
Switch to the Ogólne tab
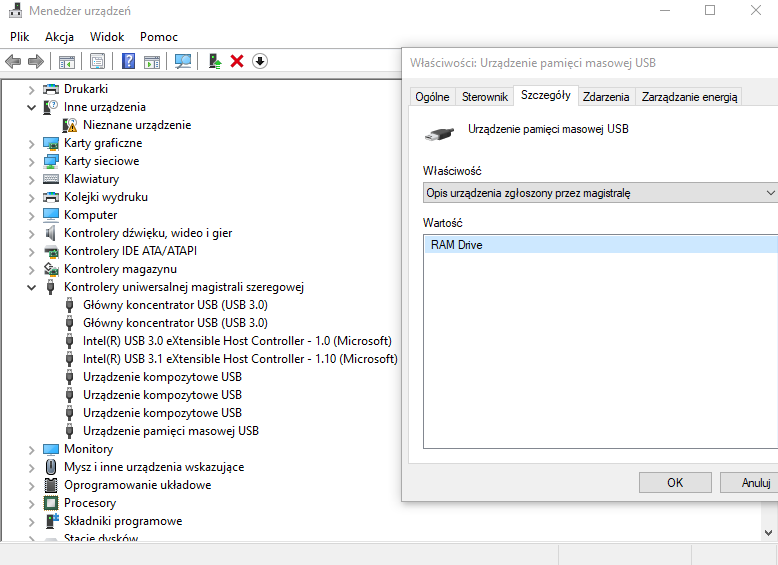[x=432, y=97]
